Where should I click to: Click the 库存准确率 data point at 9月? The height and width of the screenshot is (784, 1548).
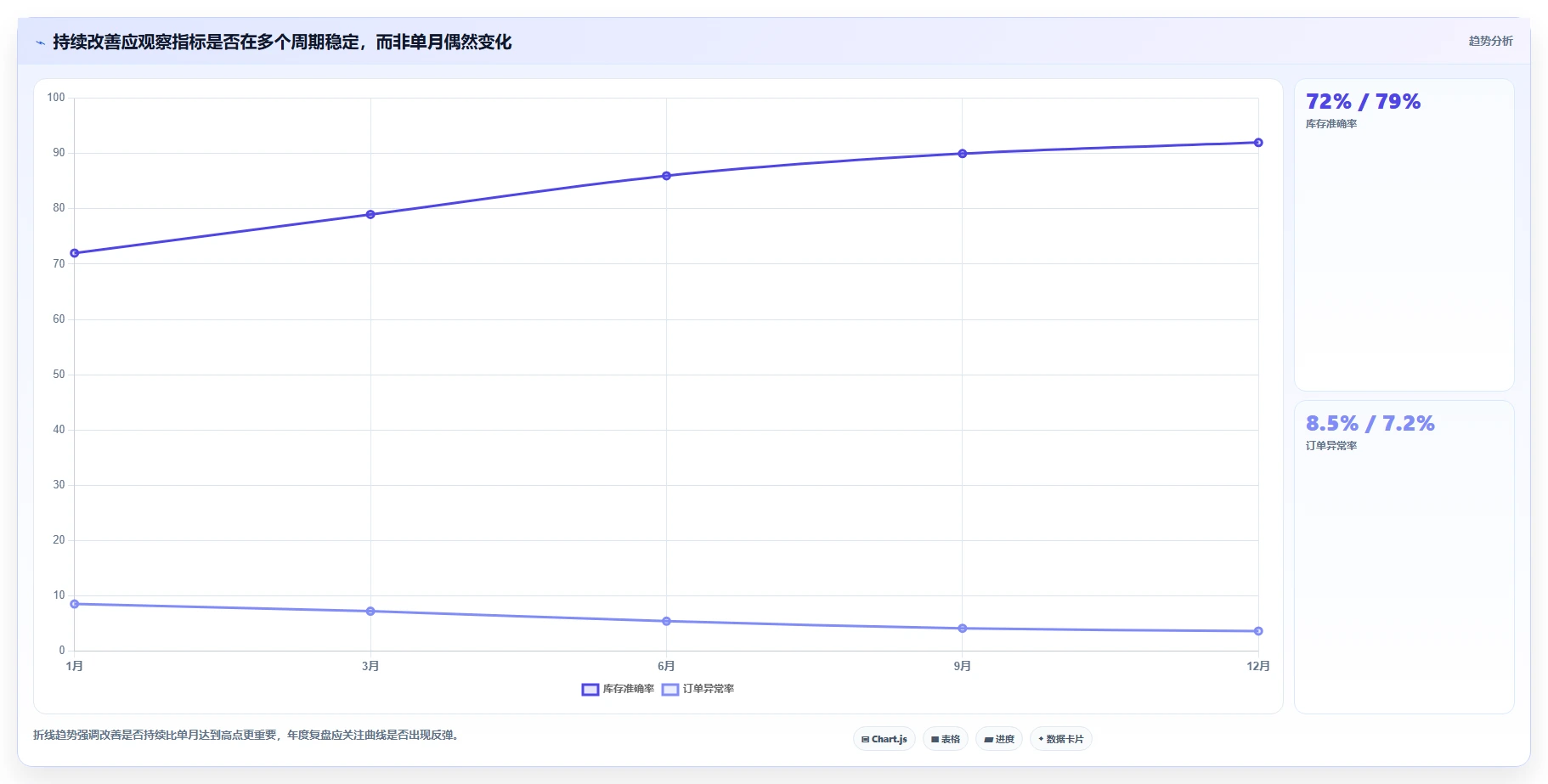click(x=963, y=154)
